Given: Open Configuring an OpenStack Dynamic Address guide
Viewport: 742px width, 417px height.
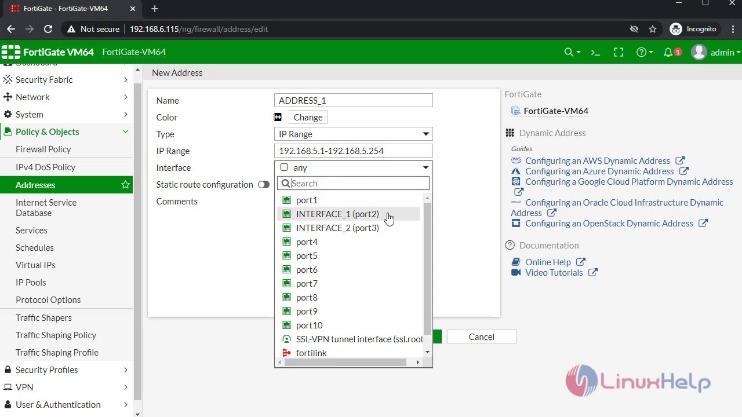Looking at the screenshot, I should 609,223.
